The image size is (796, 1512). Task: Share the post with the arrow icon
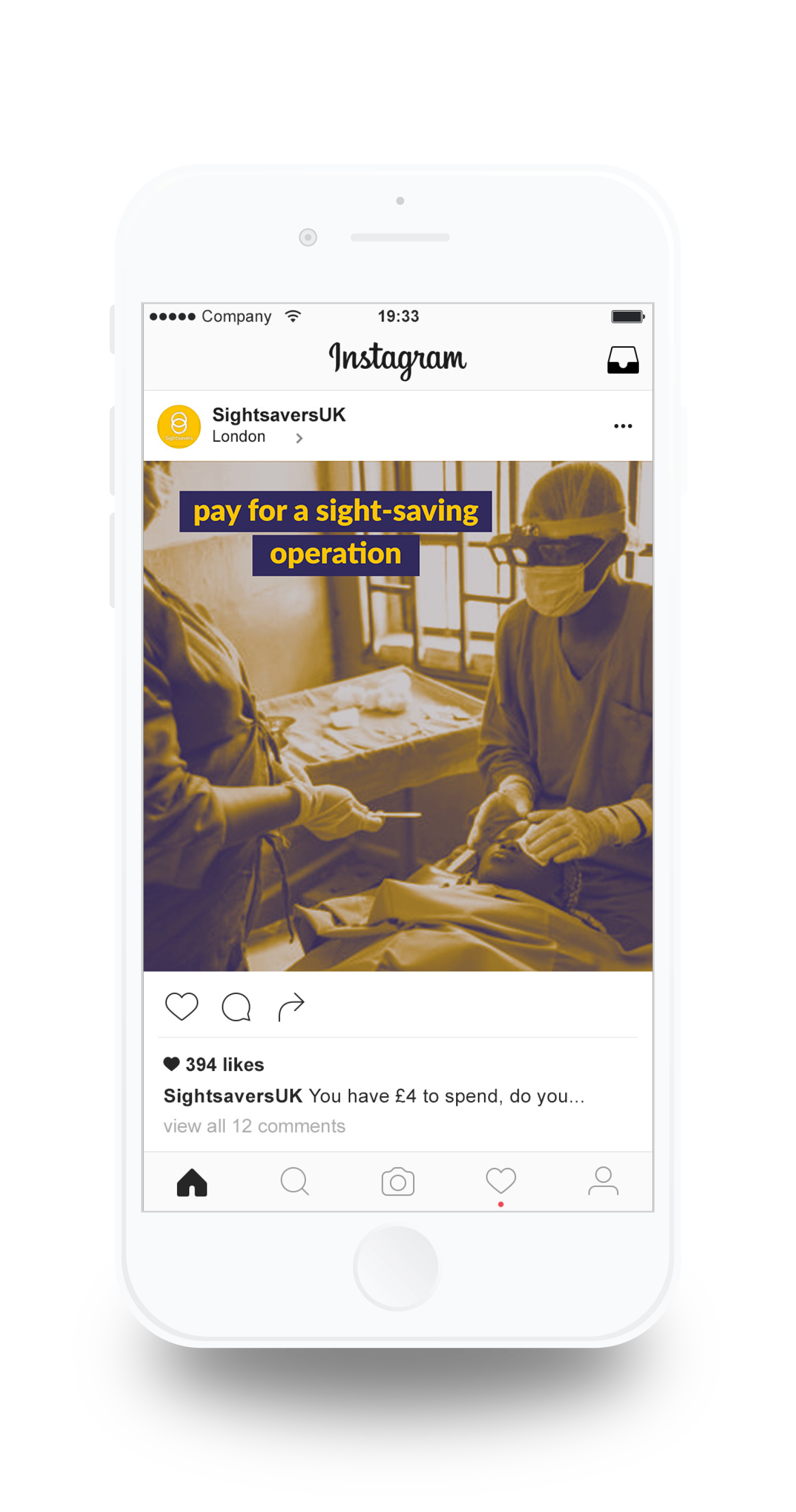(291, 1007)
